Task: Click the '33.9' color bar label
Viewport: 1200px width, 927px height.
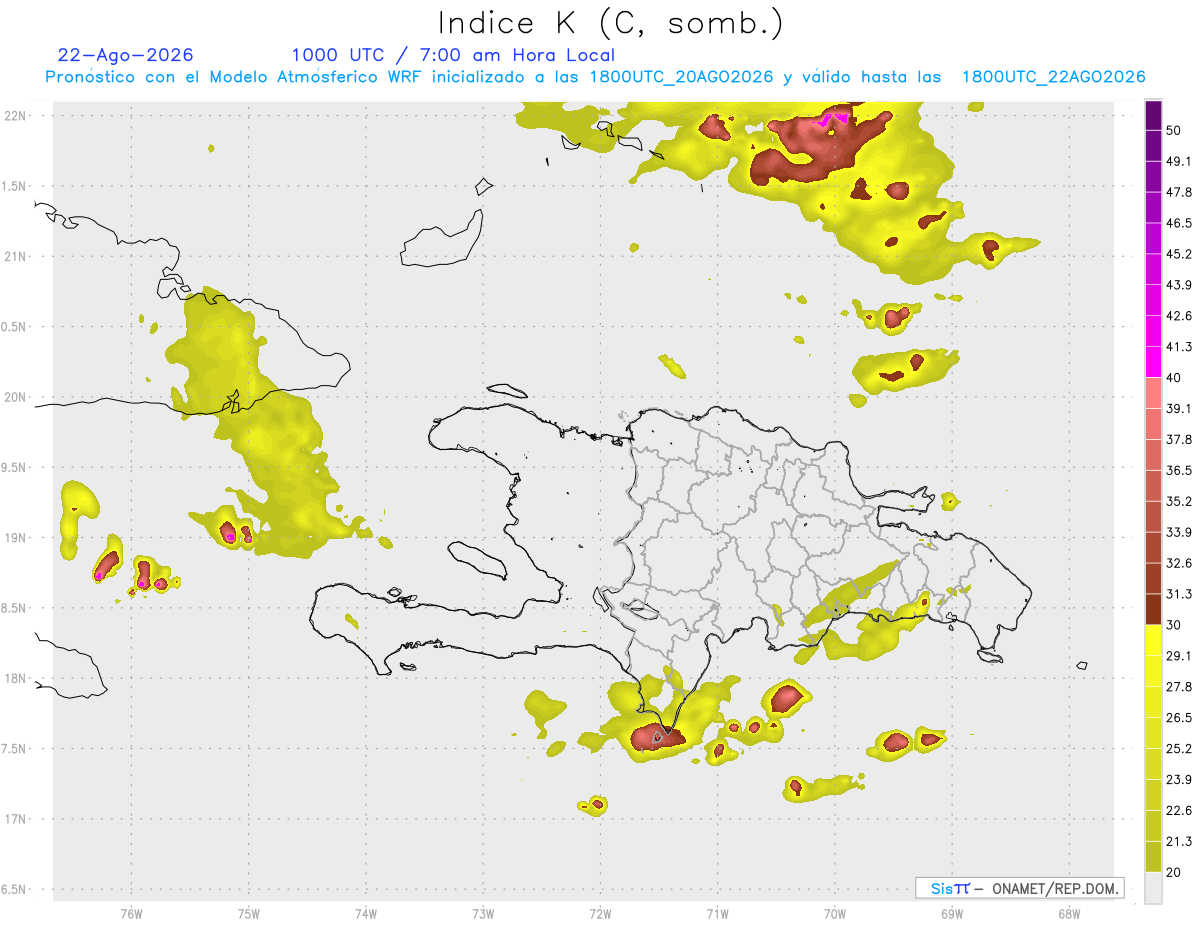Action: coord(1179,532)
